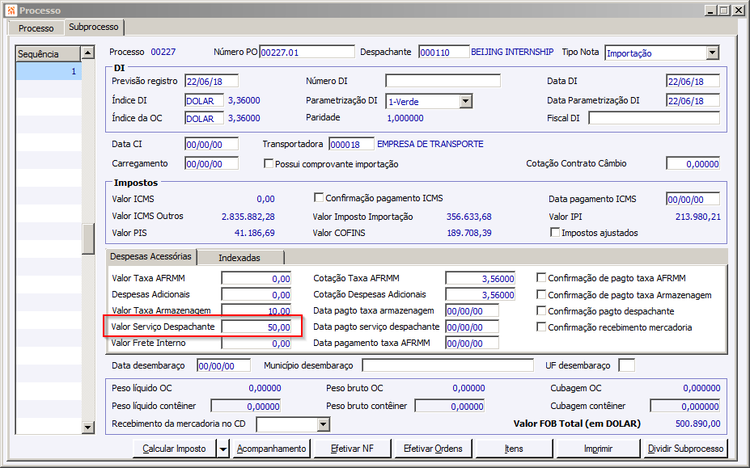Screen dimensions: 750x468
Task: Open Calcular Imposto dropdown arrow
Action: 222,449
